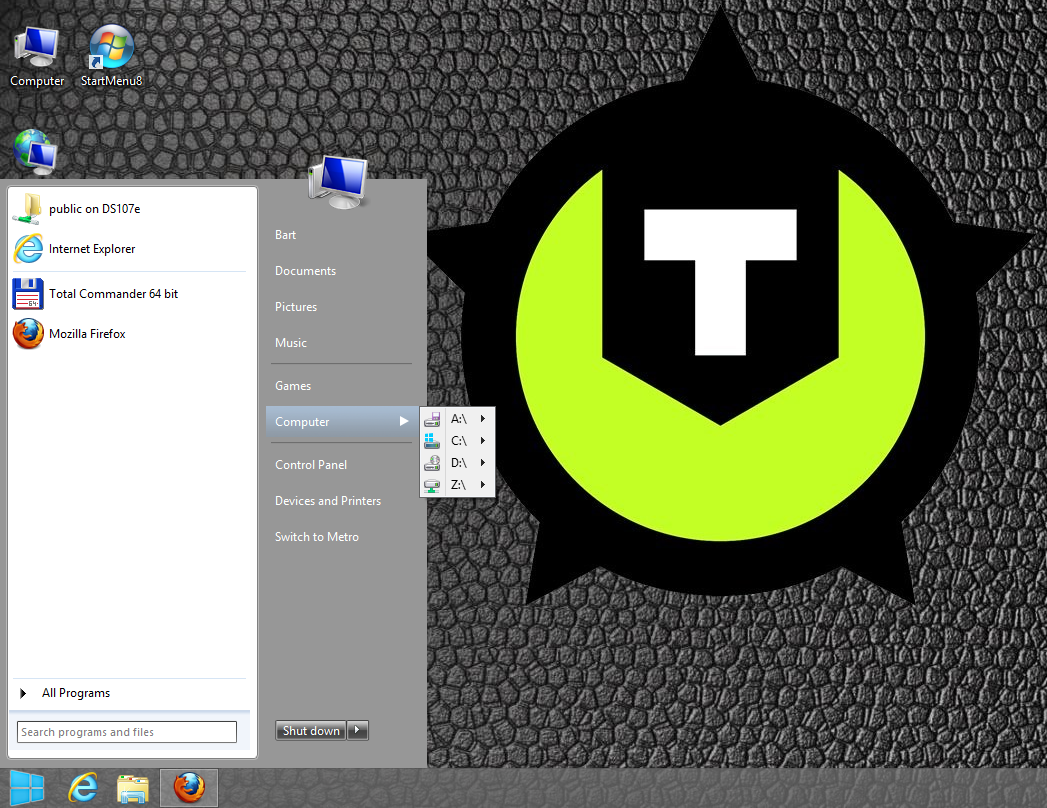Expand the Z:\ drive submenu arrow
Image resolution: width=1047 pixels, height=808 pixels.
pyautogui.click(x=482, y=485)
